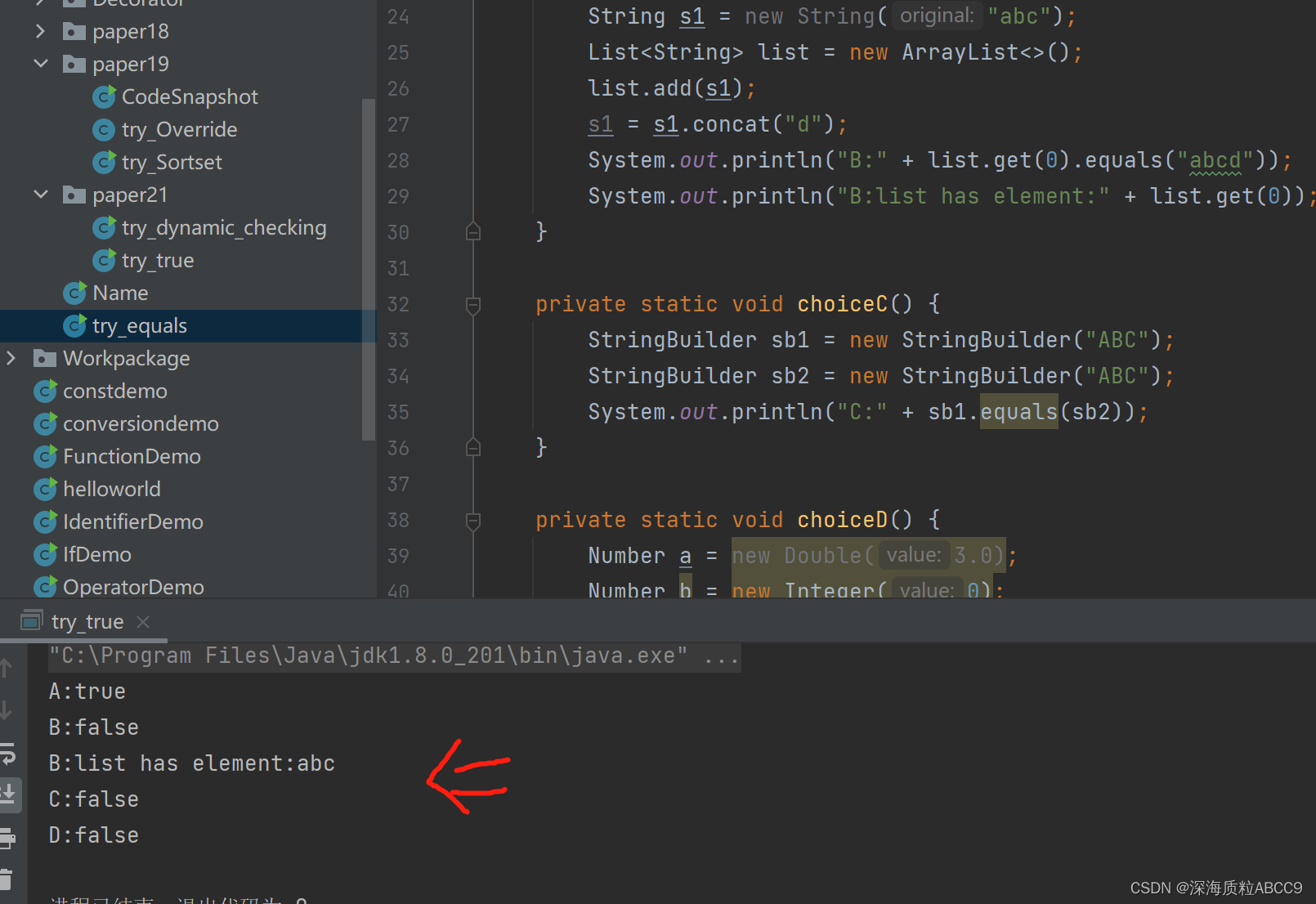Click the "abcd" string literal on line 28
This screenshot has height=904, width=1316.
coord(1215,160)
